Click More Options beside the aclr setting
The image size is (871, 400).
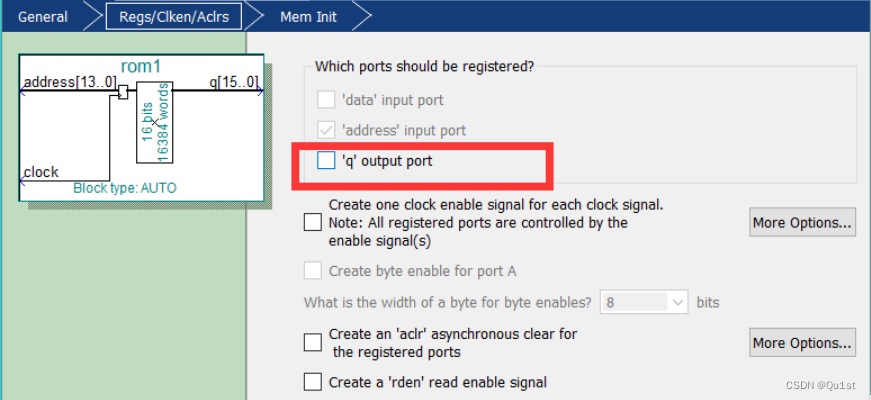coord(802,343)
